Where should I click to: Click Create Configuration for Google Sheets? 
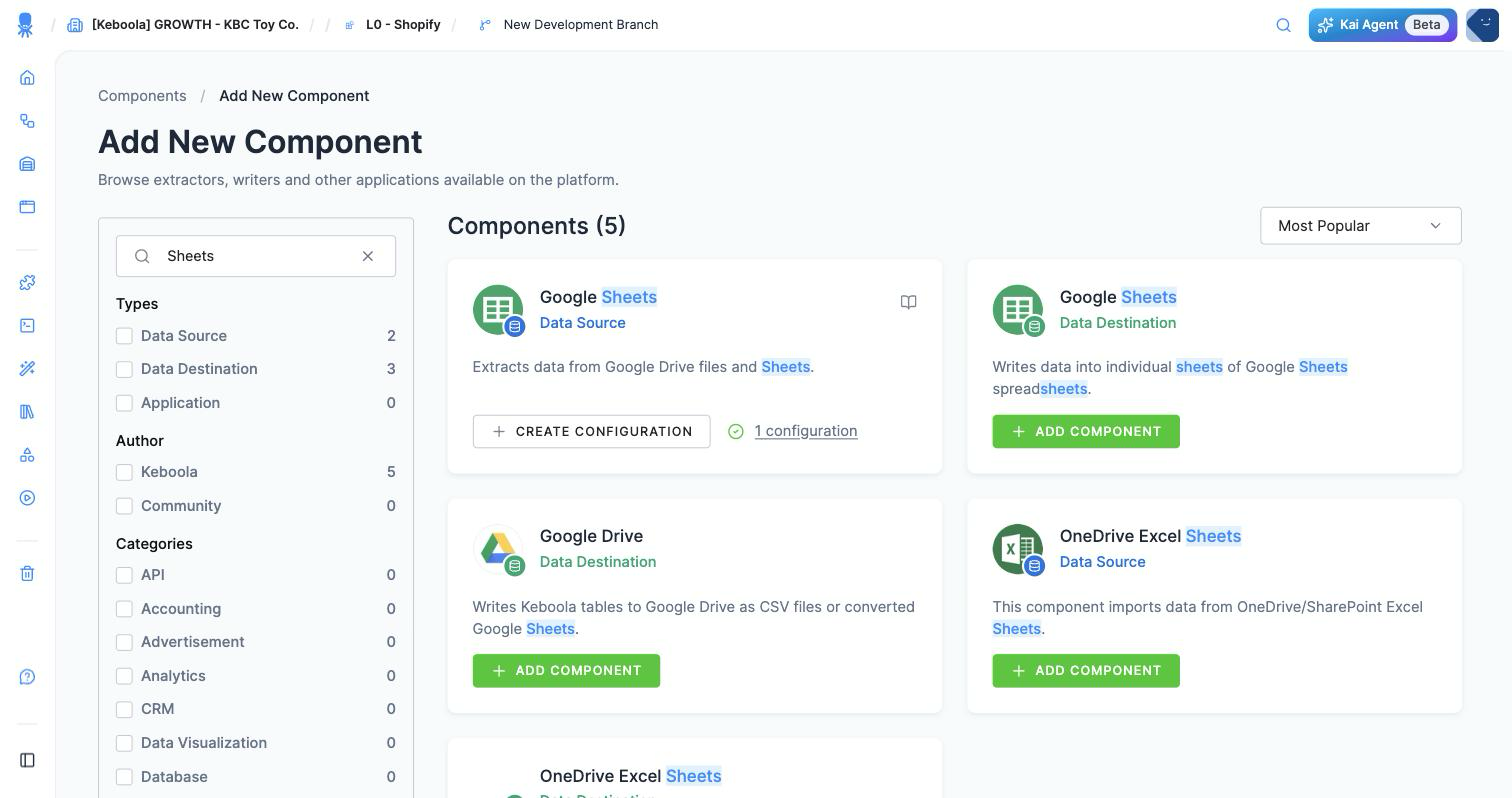pyautogui.click(x=591, y=431)
